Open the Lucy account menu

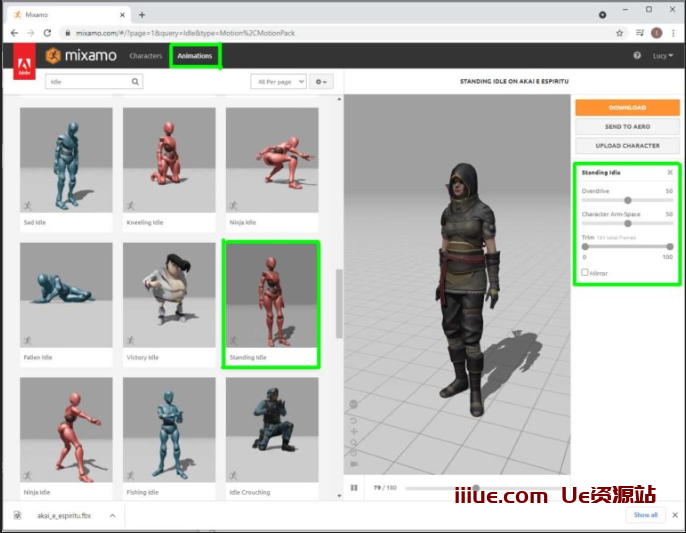click(663, 56)
